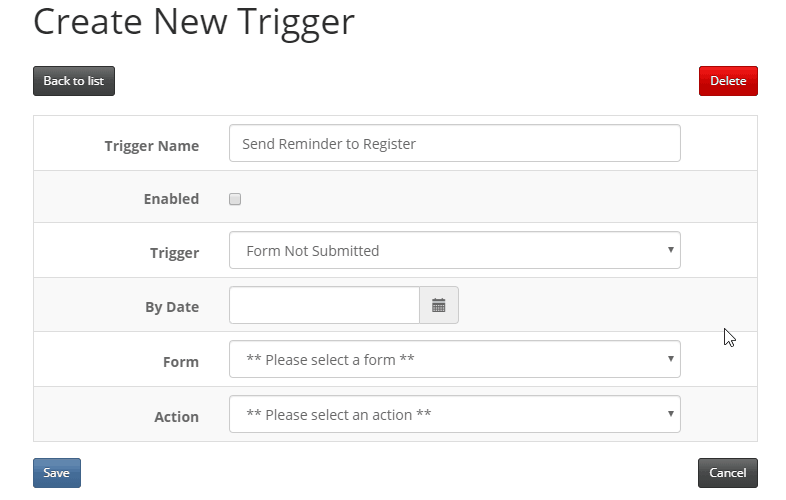786x500 pixels.
Task: Click the Trigger dropdown arrow
Action: (670, 250)
